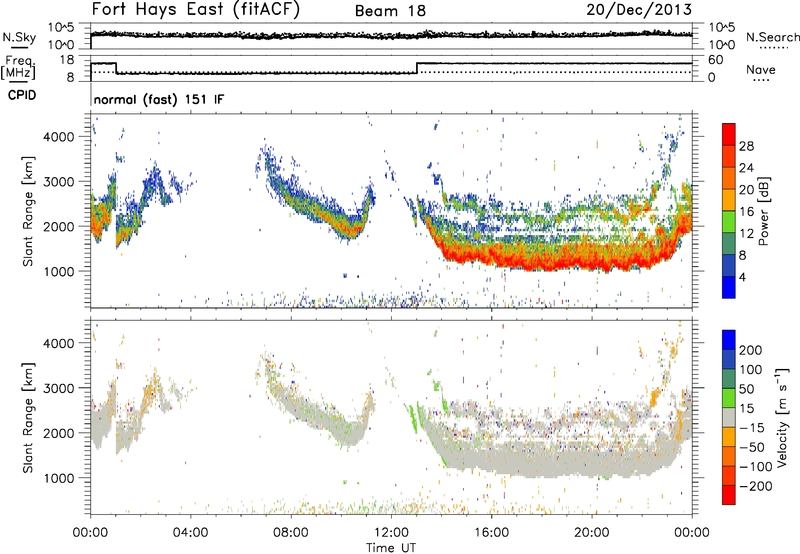Click the gray -15 to 15 velocity segment

pos(729,417)
